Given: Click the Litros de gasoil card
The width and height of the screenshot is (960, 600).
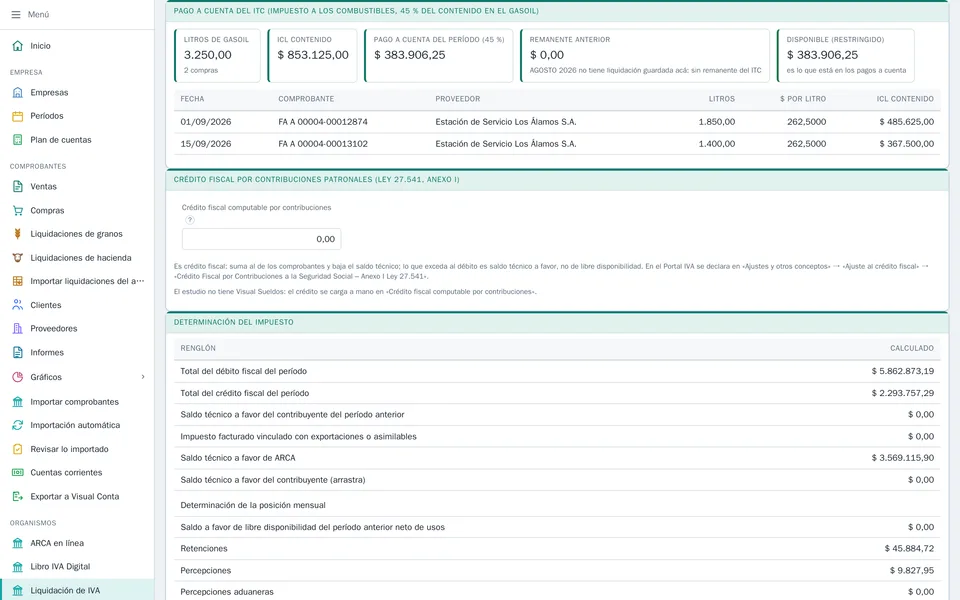Looking at the screenshot, I should click(x=217, y=55).
